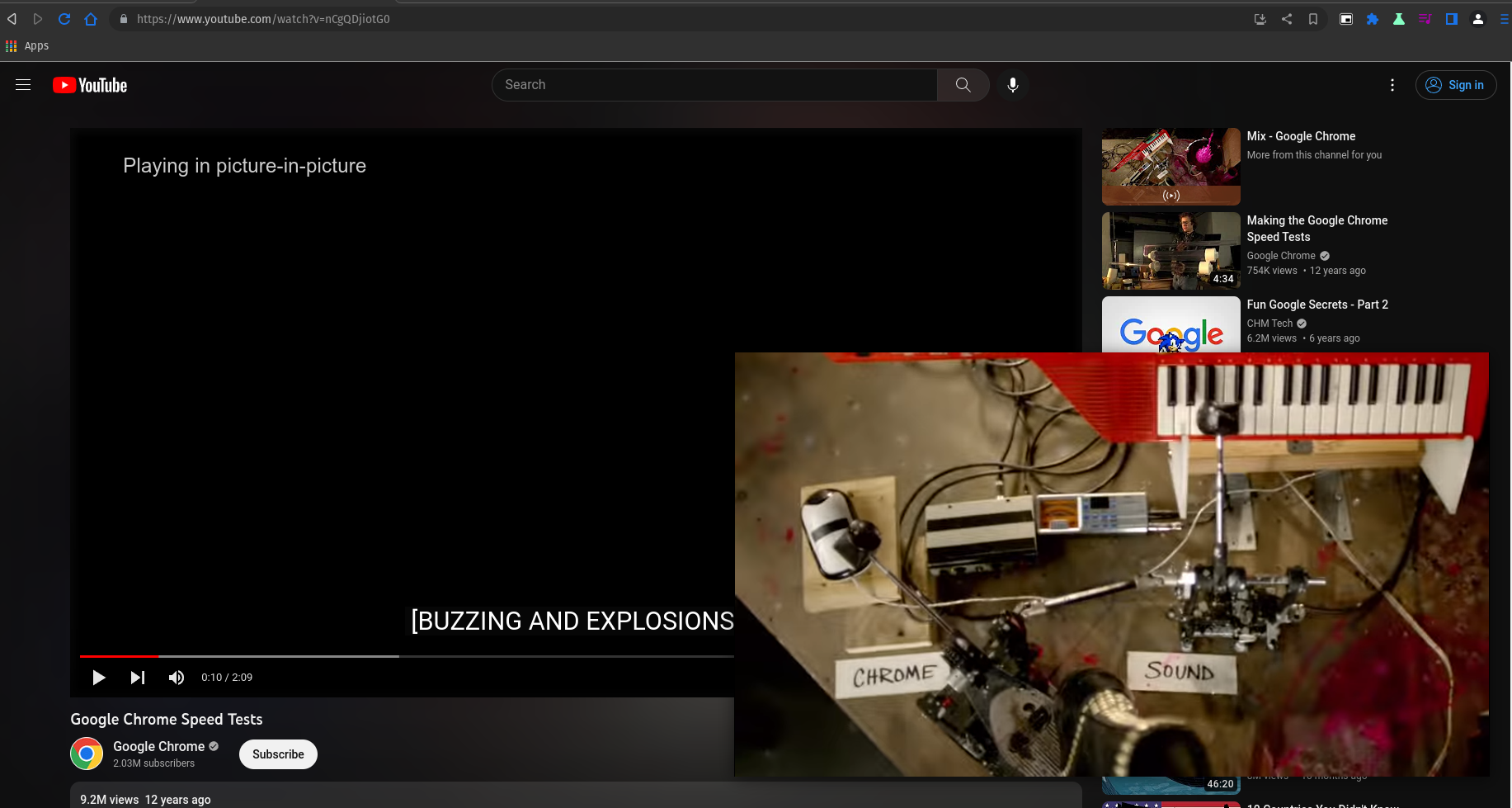Start voice search with microphone
The width and height of the screenshot is (1512, 808).
coord(1013,85)
